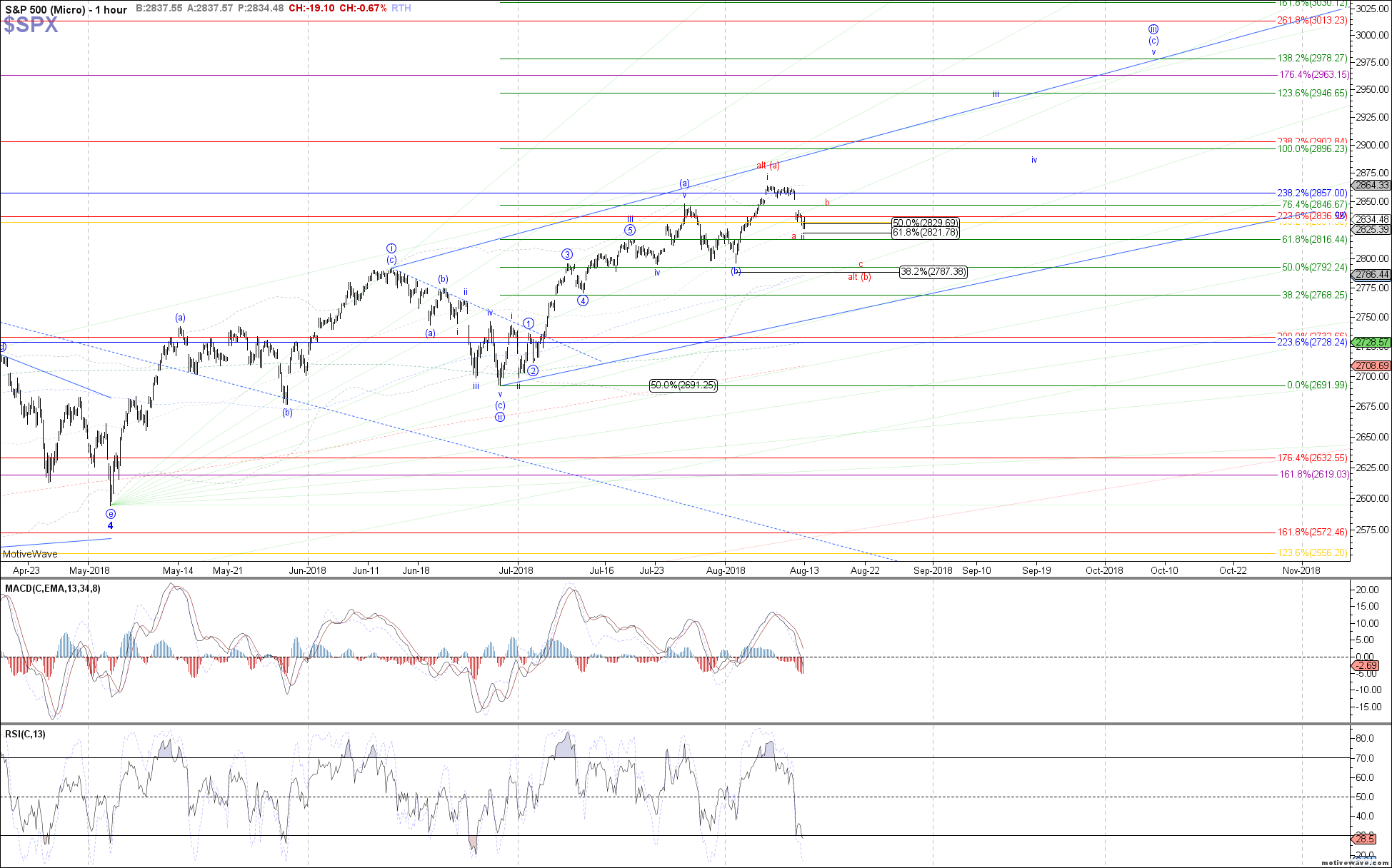1392x868 pixels.
Task: Click the Sep-2018 date on the time axis
Action: pos(933,570)
